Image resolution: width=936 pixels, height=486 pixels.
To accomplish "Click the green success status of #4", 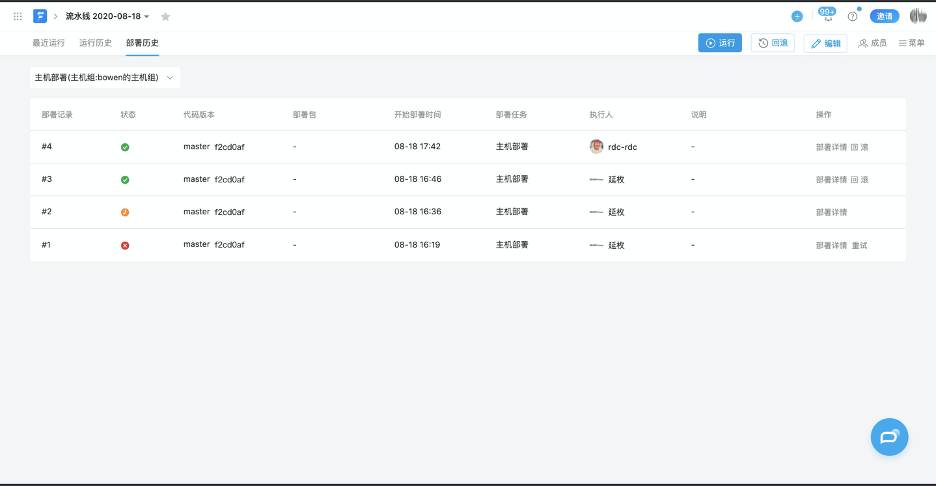I will coord(125,147).
